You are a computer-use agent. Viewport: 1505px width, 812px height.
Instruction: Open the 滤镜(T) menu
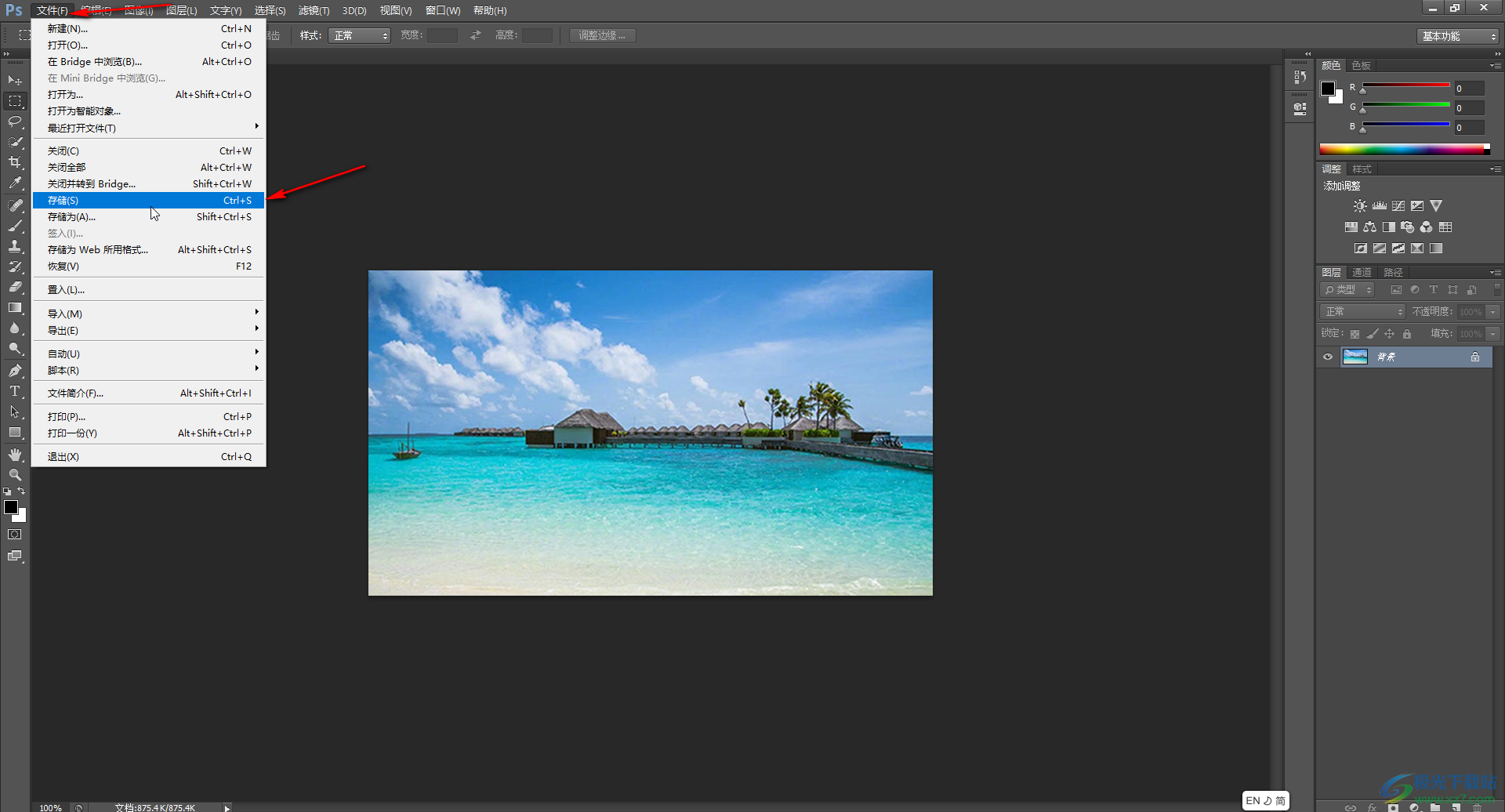314,11
